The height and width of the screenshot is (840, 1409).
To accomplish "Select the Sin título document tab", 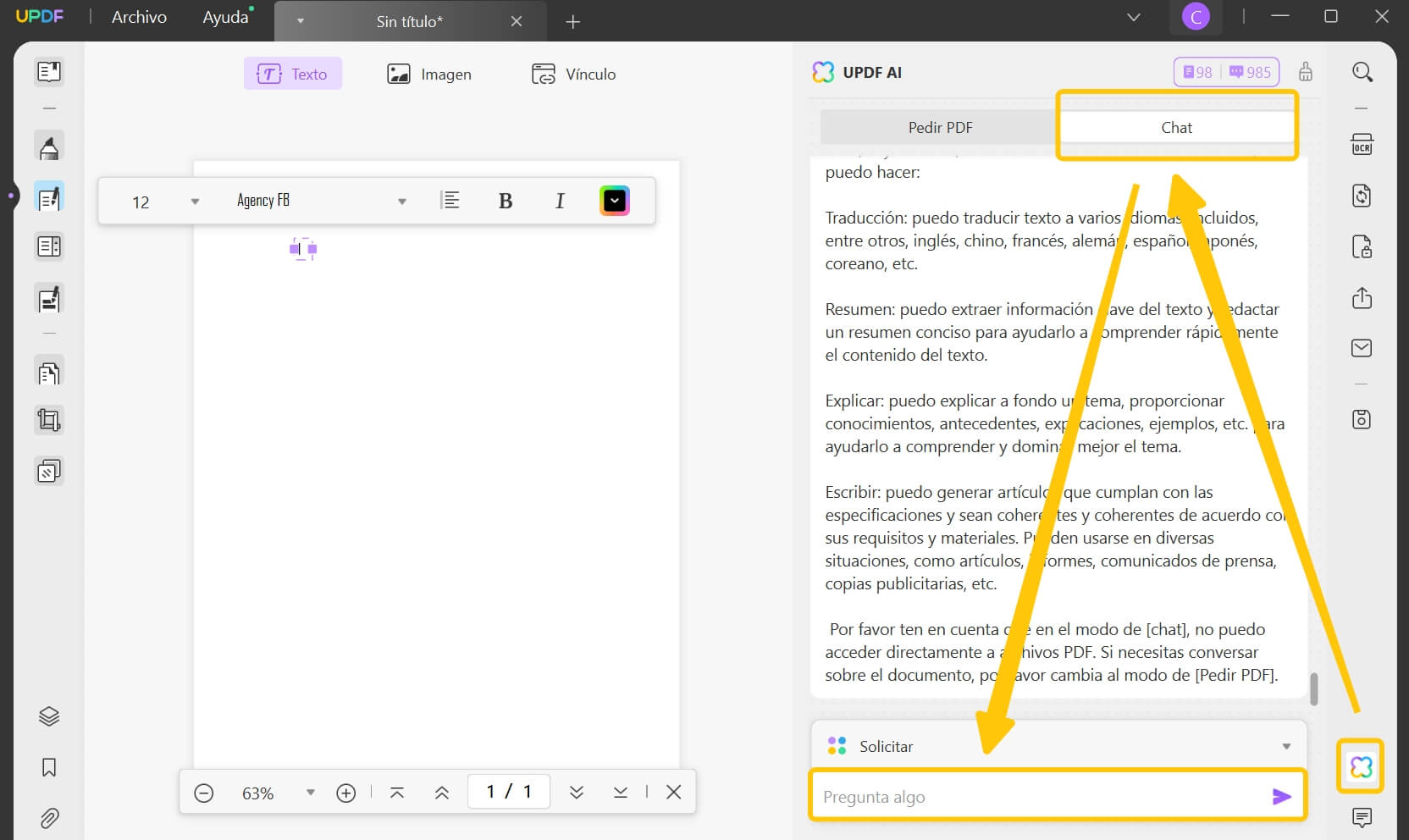I will tap(410, 22).
